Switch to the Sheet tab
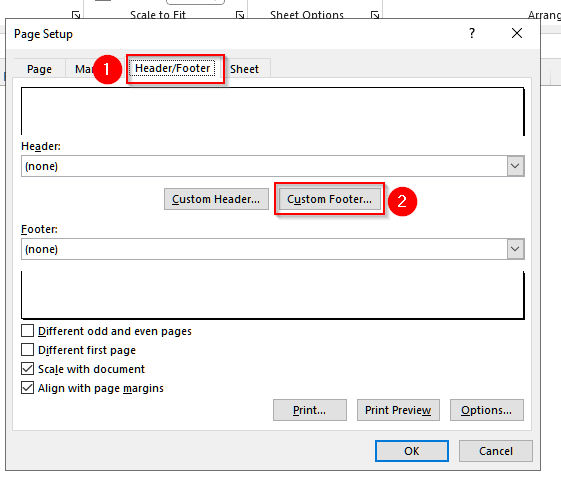 click(x=244, y=69)
